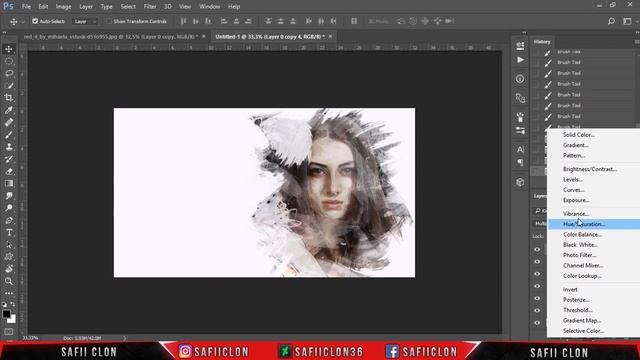Select the Lasso tool
The image size is (640, 360).
coord(9,73)
